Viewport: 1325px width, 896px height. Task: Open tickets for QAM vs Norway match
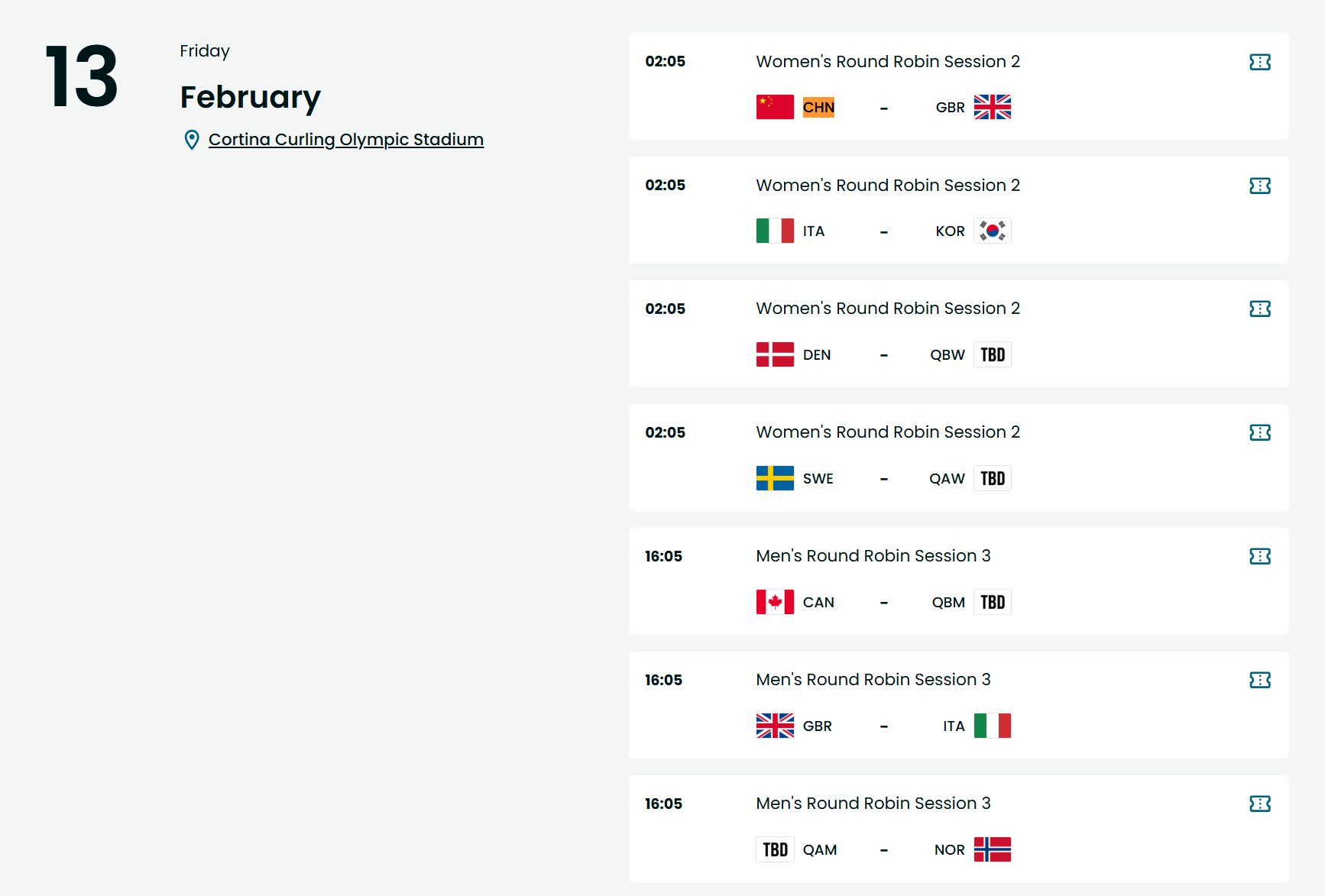pos(1259,804)
